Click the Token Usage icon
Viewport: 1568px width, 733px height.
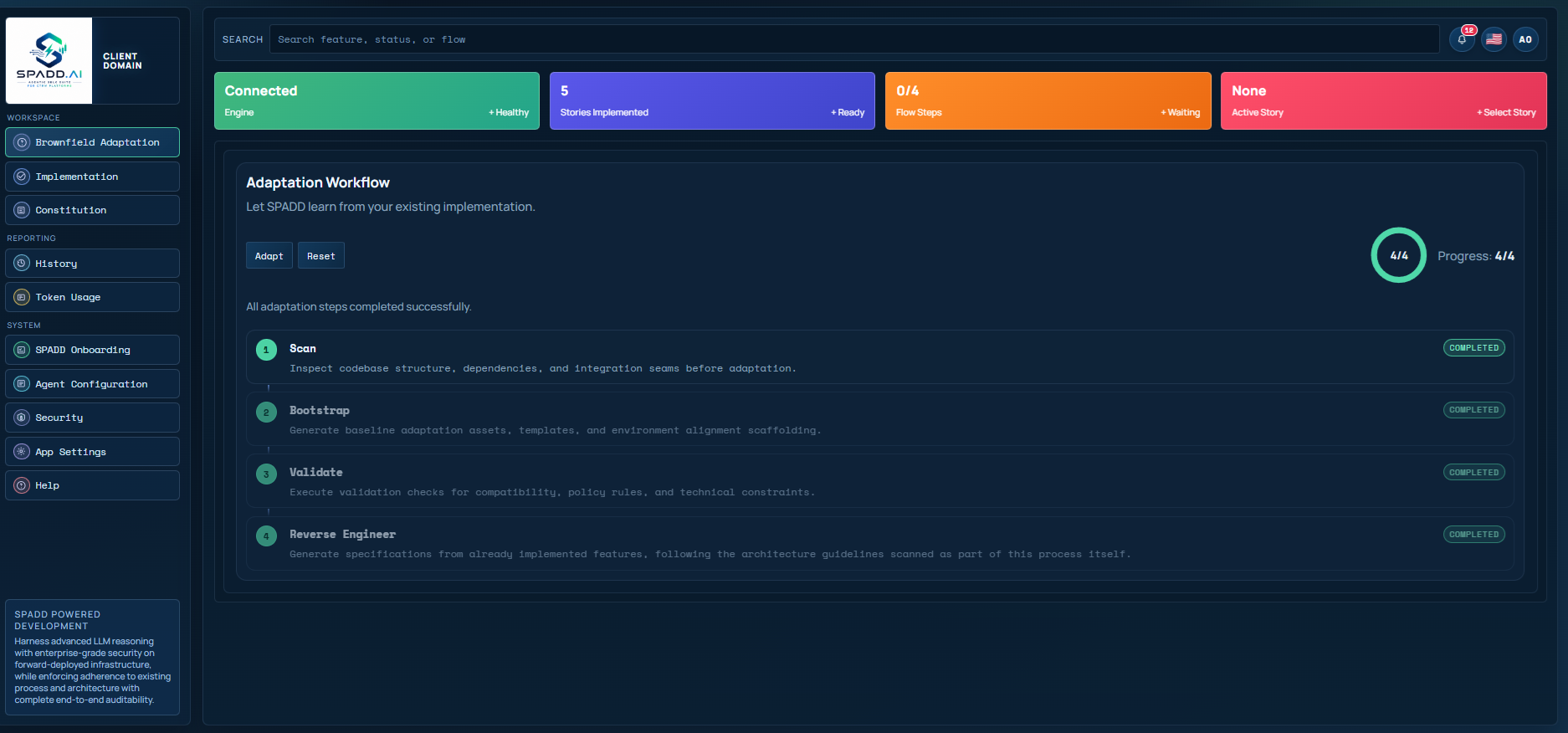point(22,297)
